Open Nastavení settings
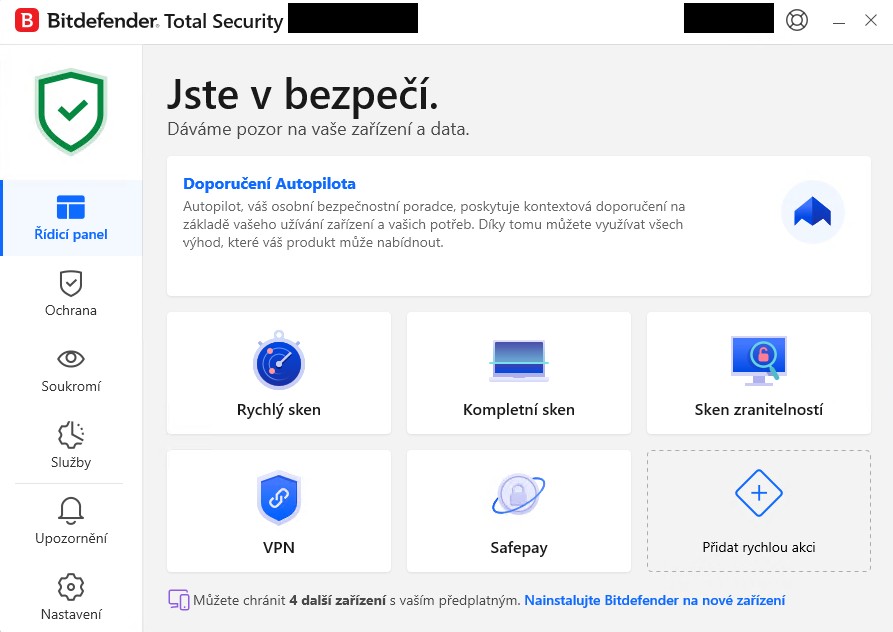This screenshot has width=893, height=632. (71, 598)
